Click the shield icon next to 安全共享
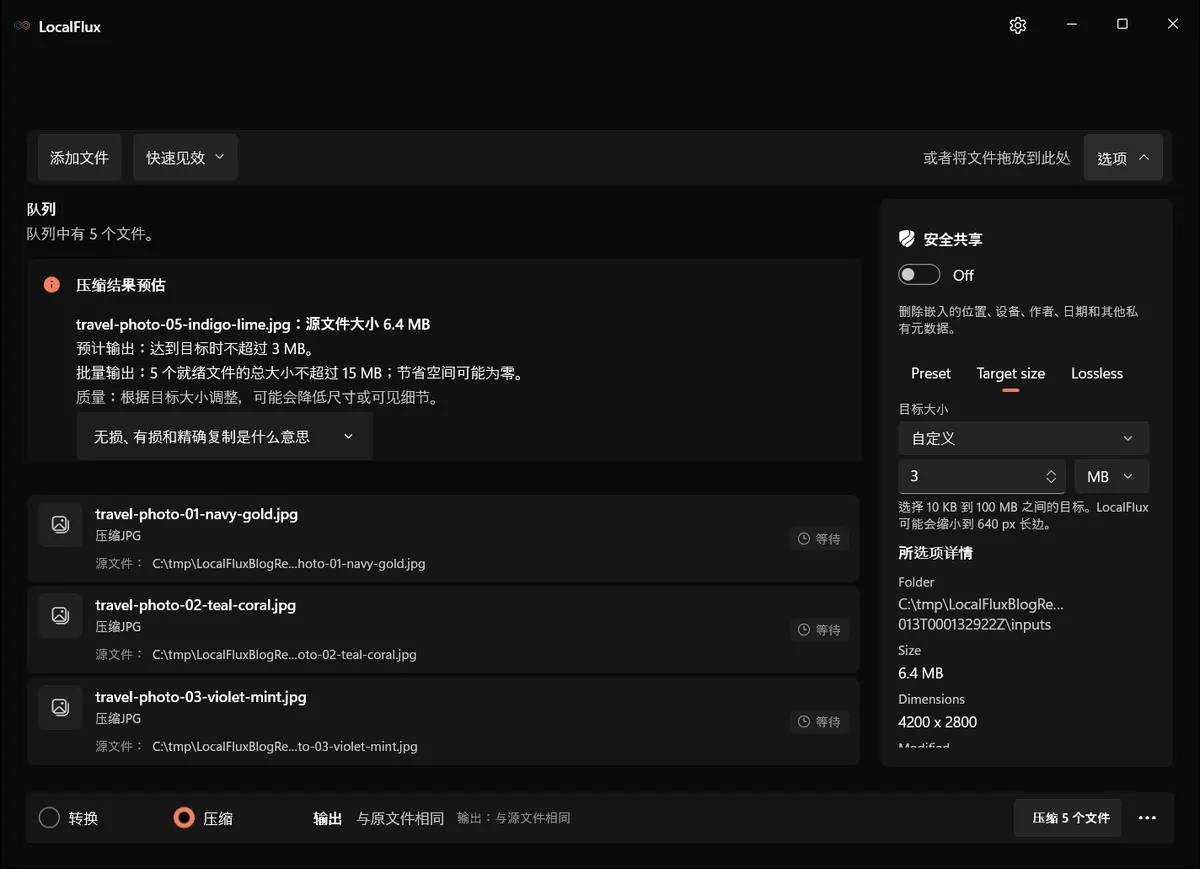 click(907, 239)
